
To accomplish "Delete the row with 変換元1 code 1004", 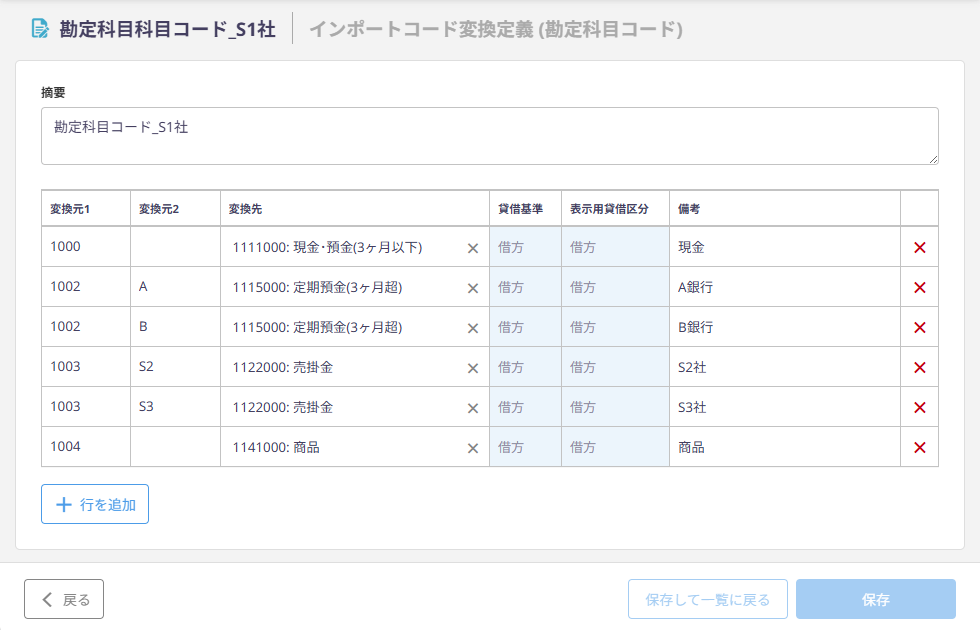I will click(919, 448).
